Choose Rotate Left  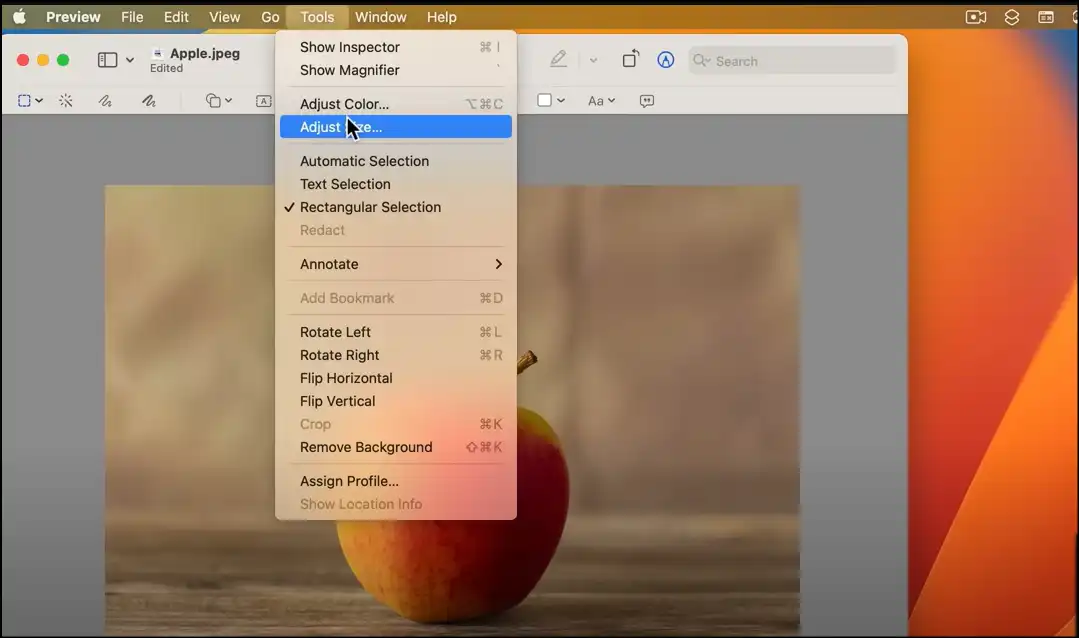[396, 332]
